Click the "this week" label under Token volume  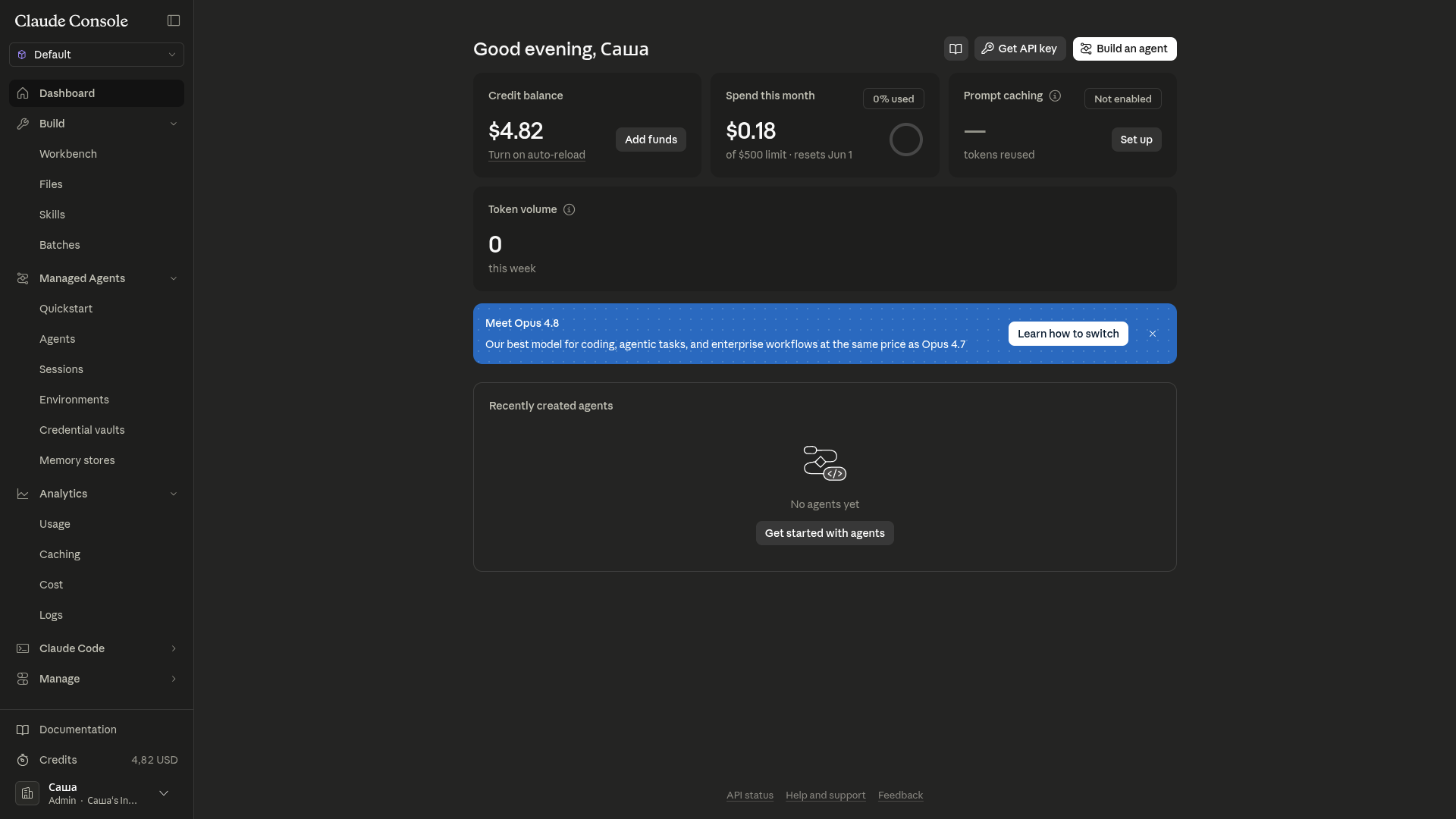click(x=512, y=268)
